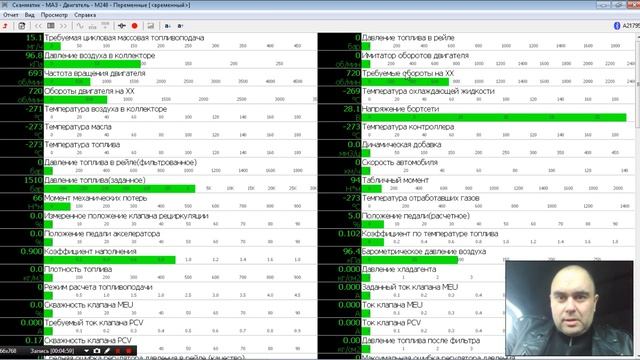Select 'Барометрическое давление воздуха' parameter
The image size is (640, 360).
(424, 251)
